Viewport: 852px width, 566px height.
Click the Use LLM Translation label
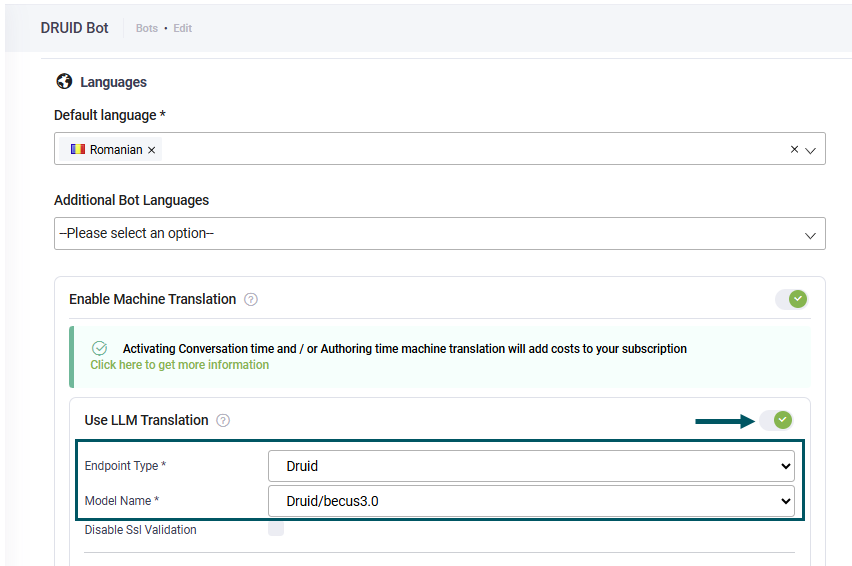[x=146, y=420]
